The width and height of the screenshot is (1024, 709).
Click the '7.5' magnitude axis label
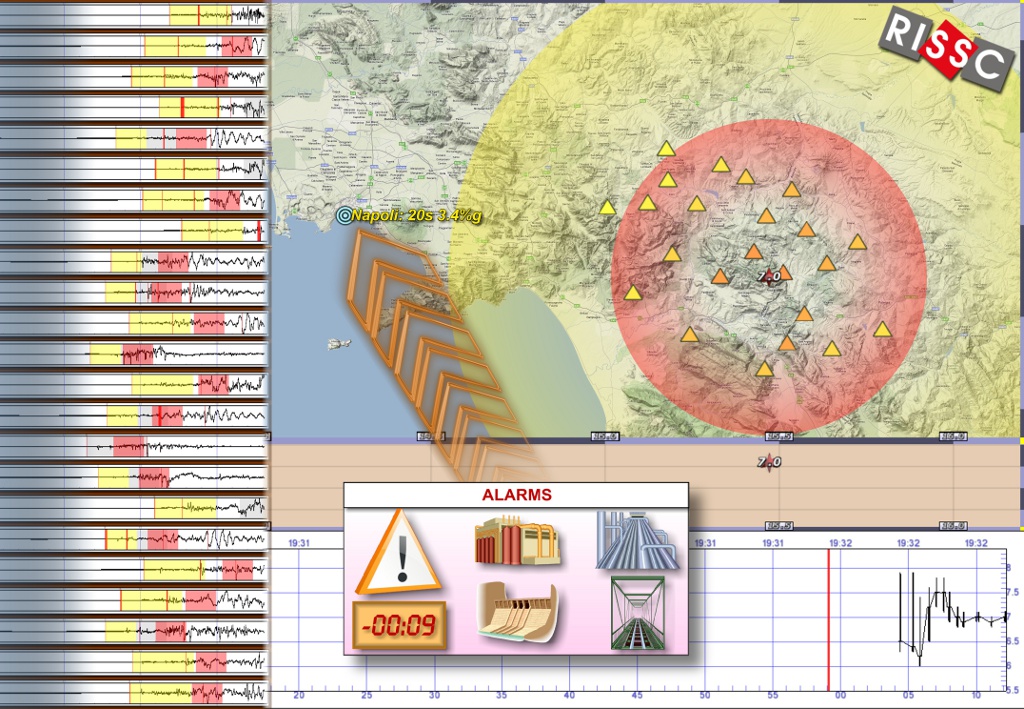1012,592
